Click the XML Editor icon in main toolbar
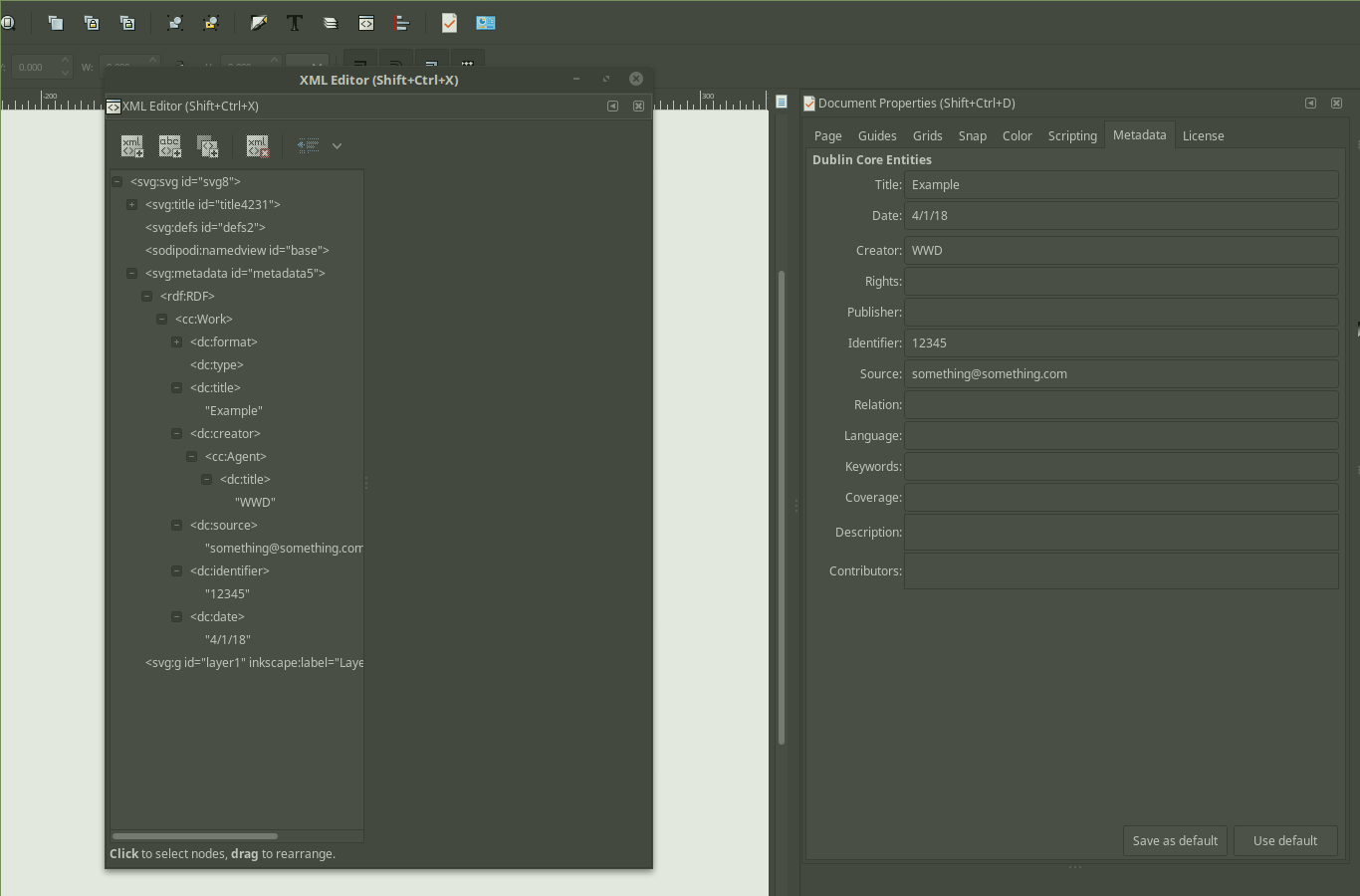The height and width of the screenshot is (896, 1360). [366, 22]
